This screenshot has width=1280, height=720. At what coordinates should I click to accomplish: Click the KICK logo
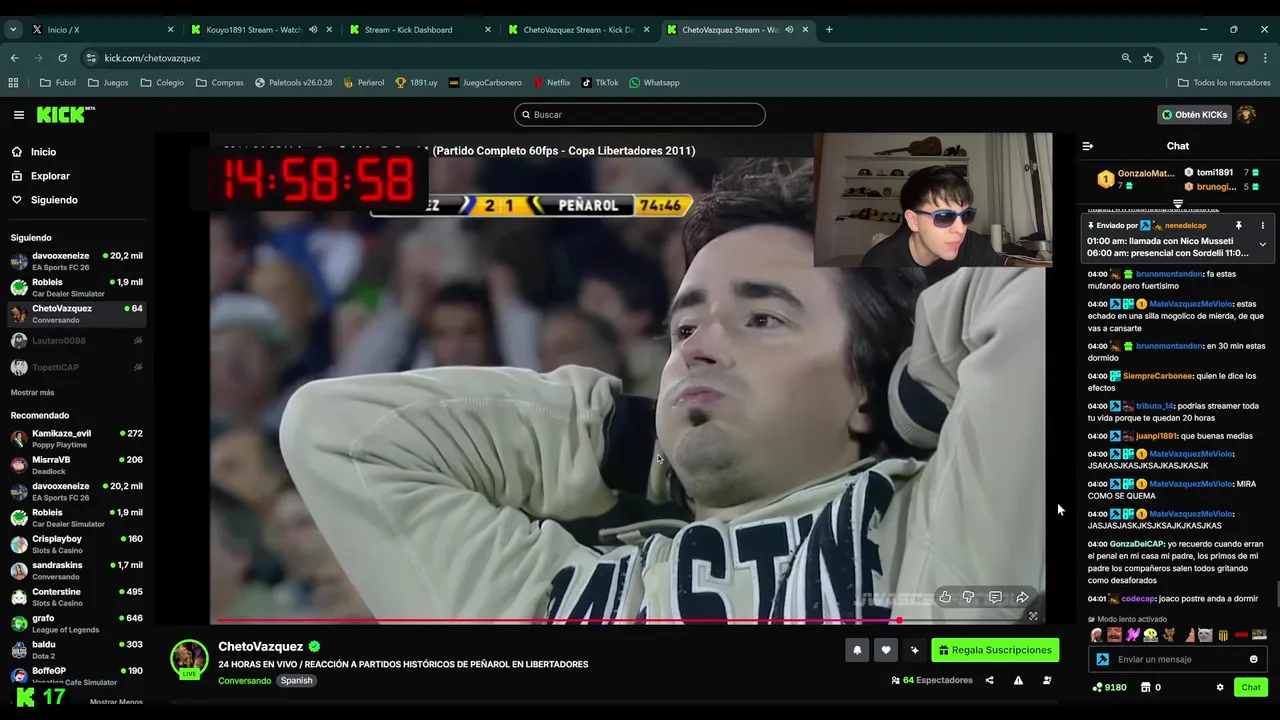click(65, 115)
